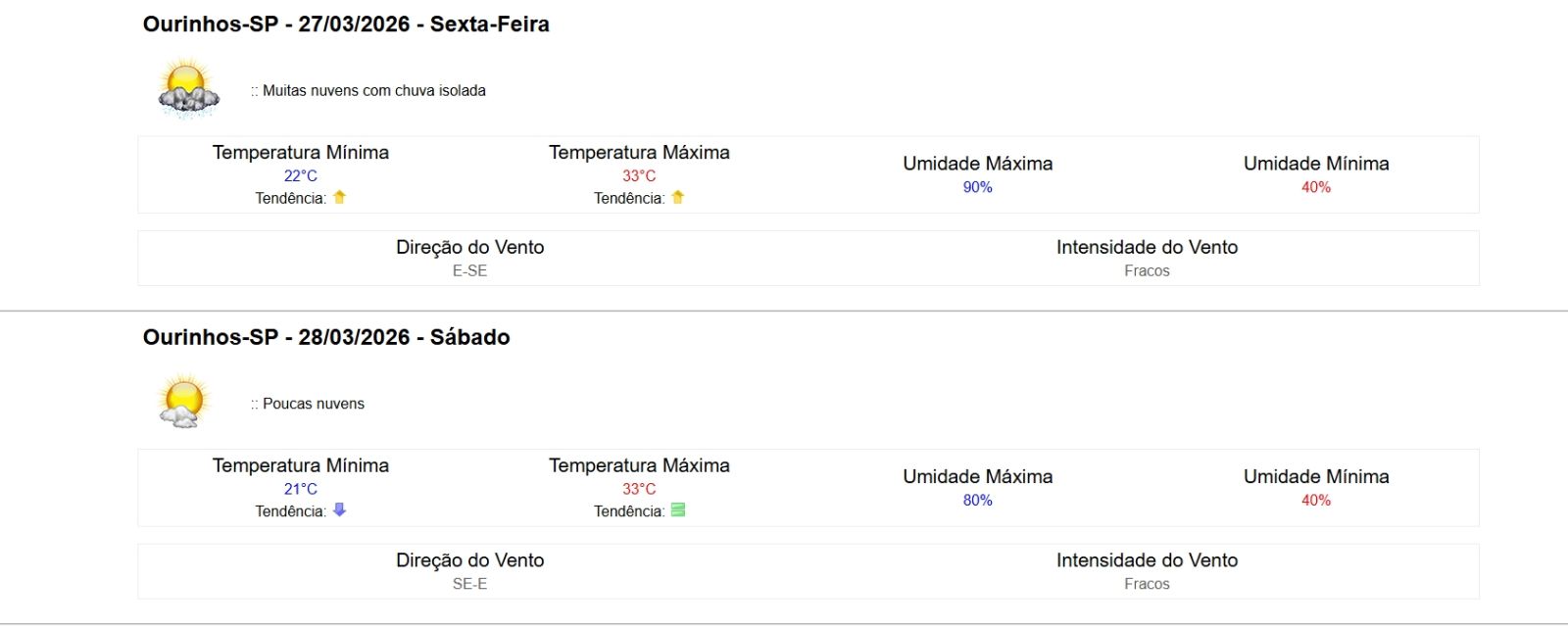This screenshot has height=629, width=1568.
Task: Select the 27/03/2026 Sexta-Feira forecast heading
Action: (346, 24)
